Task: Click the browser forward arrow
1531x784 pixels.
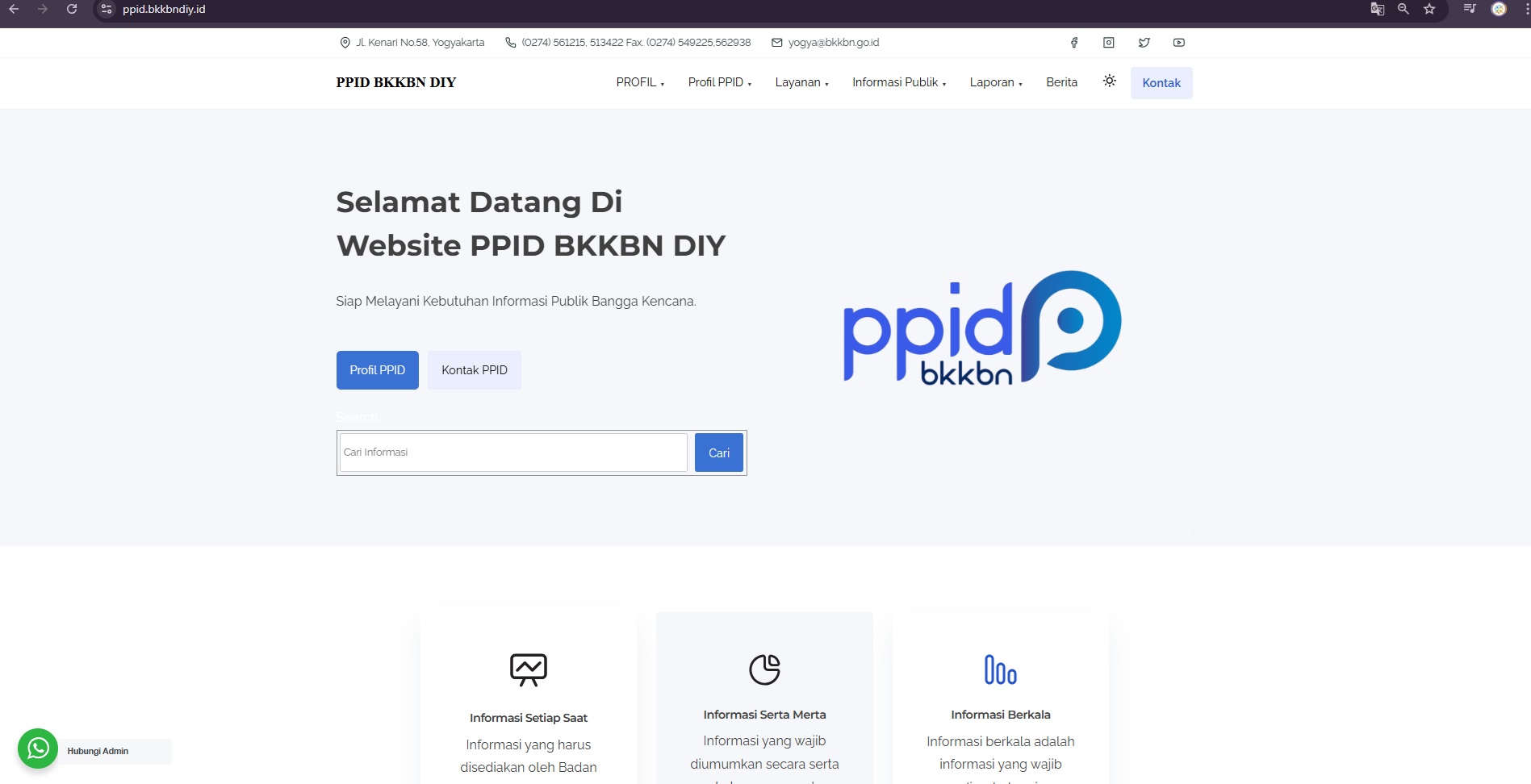Action: tap(43, 9)
